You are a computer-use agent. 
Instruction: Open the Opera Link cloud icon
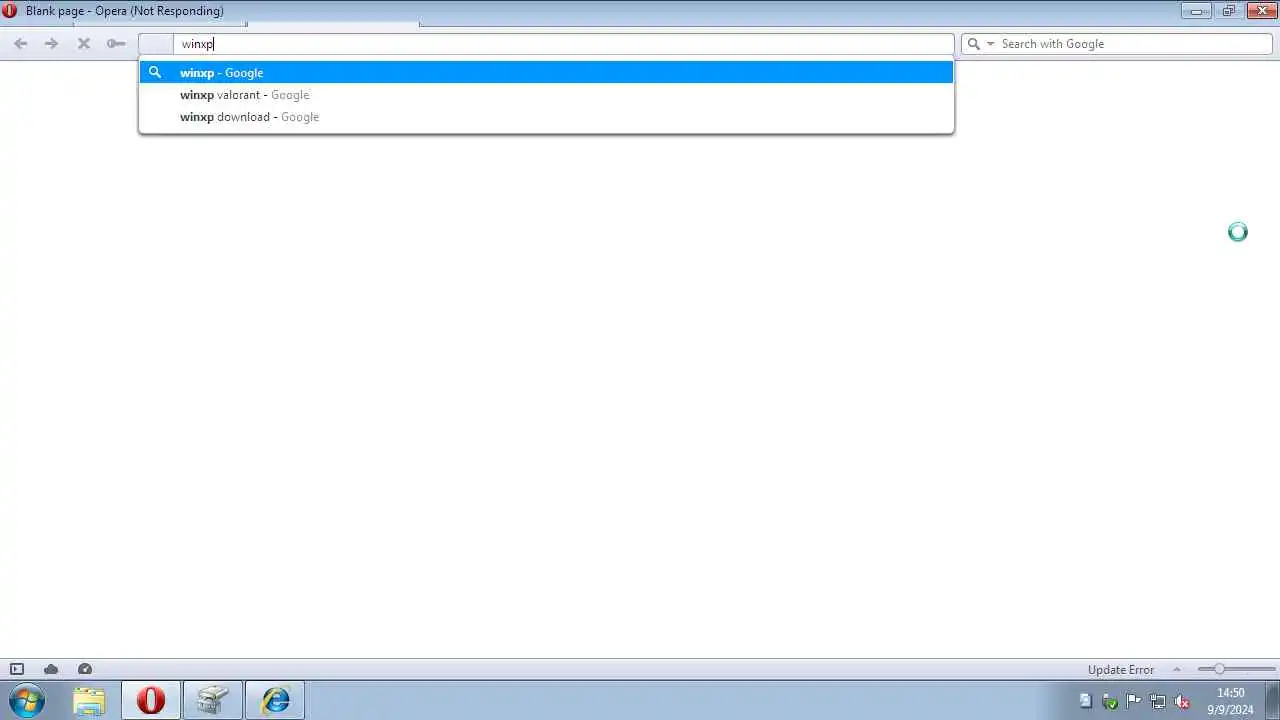tap(51, 669)
